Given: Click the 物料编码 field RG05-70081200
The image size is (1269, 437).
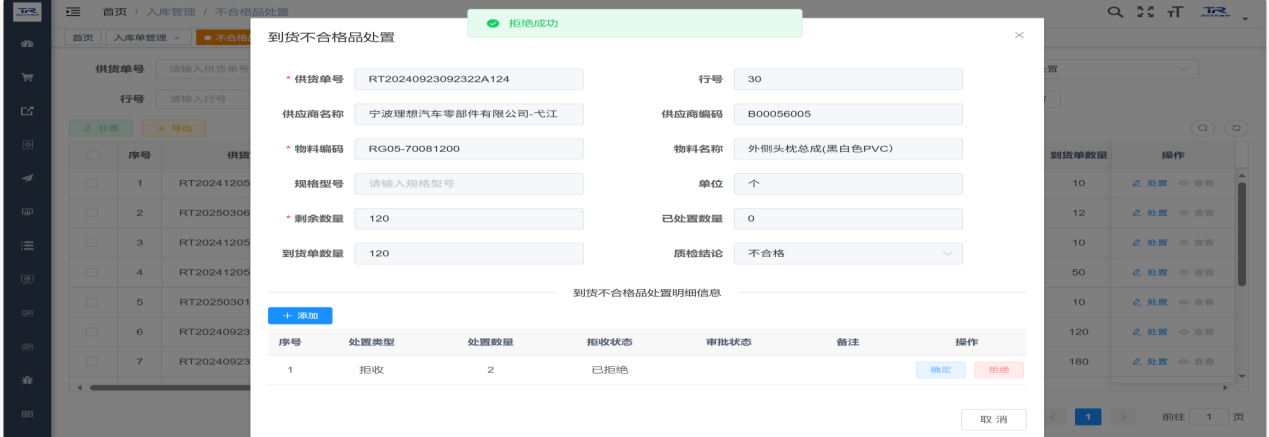Looking at the screenshot, I should click(x=469, y=149).
